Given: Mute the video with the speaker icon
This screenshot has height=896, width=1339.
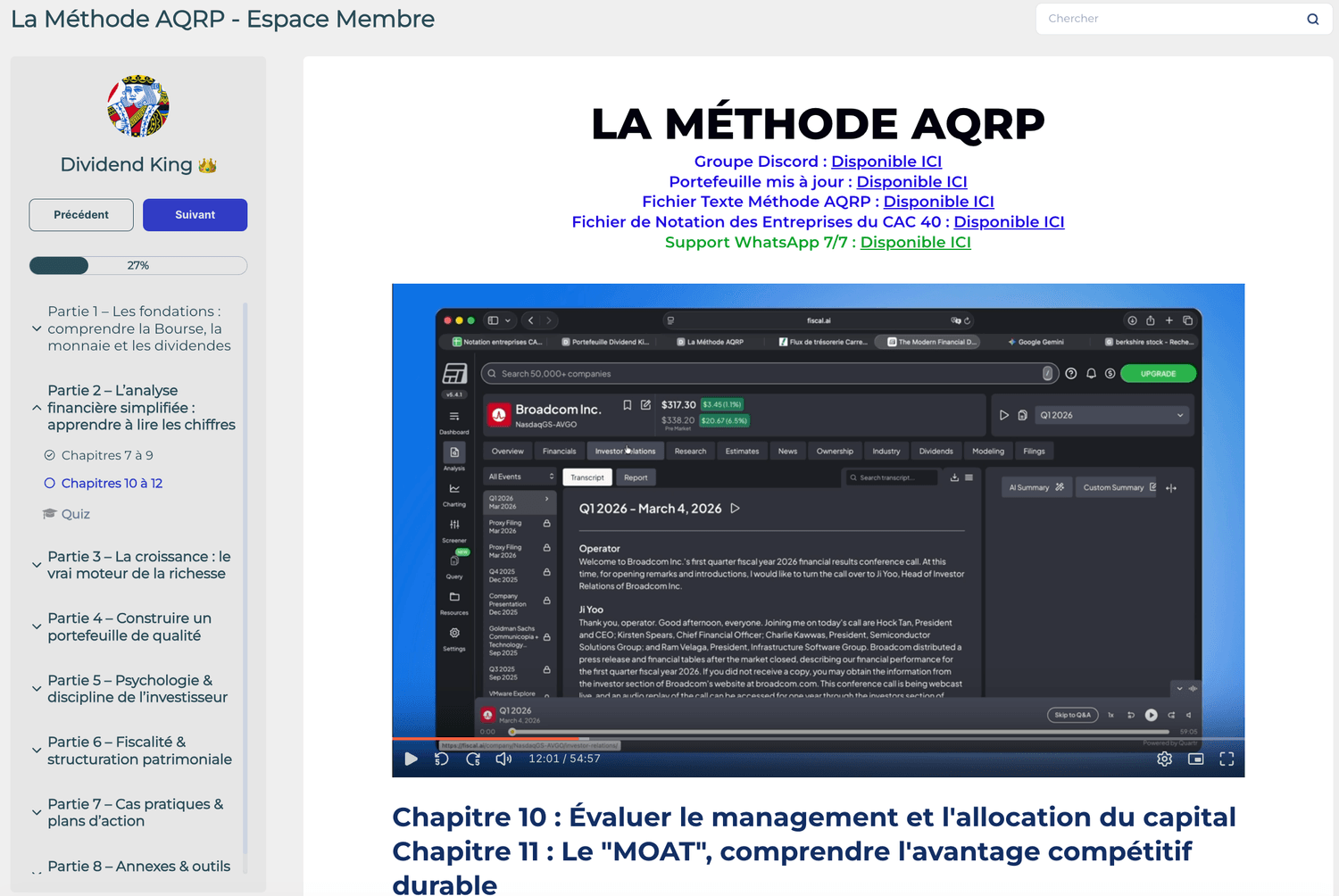Looking at the screenshot, I should click(x=504, y=759).
